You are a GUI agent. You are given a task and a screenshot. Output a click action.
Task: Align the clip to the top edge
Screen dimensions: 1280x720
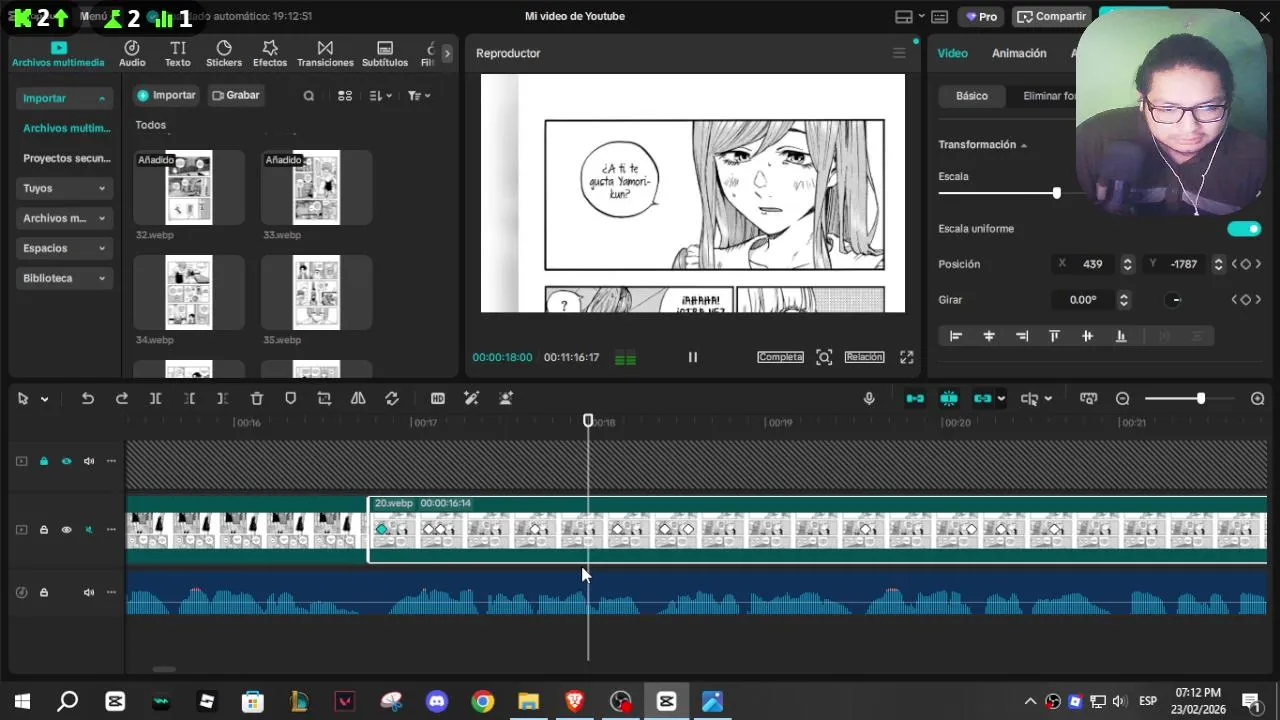click(x=1054, y=336)
